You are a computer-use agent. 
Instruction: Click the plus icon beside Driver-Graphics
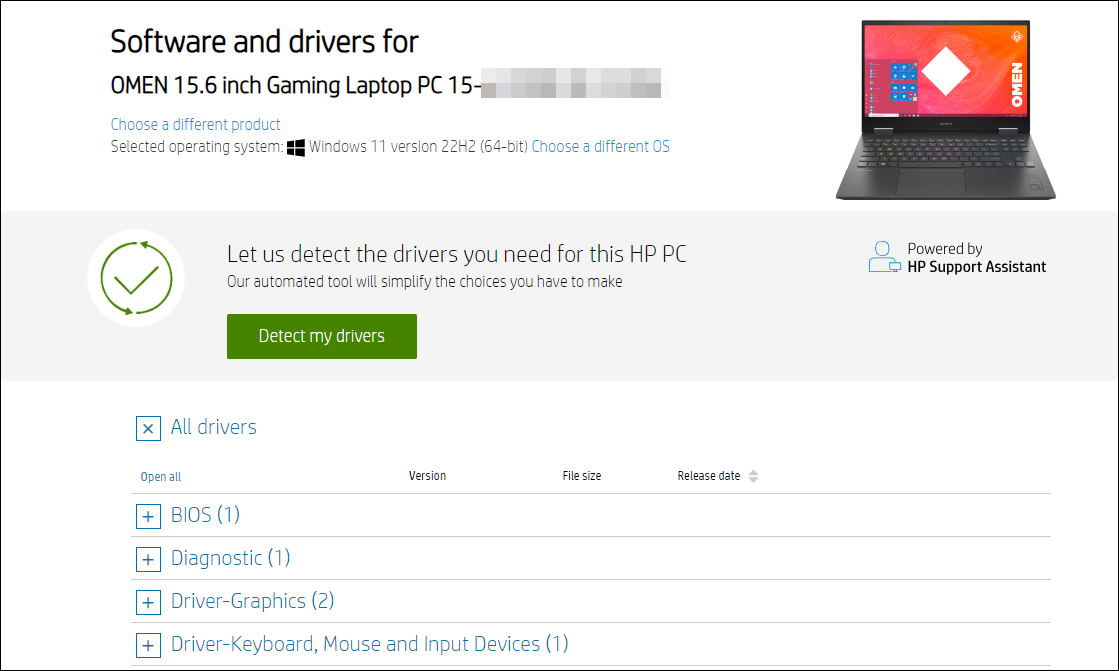coord(148,602)
